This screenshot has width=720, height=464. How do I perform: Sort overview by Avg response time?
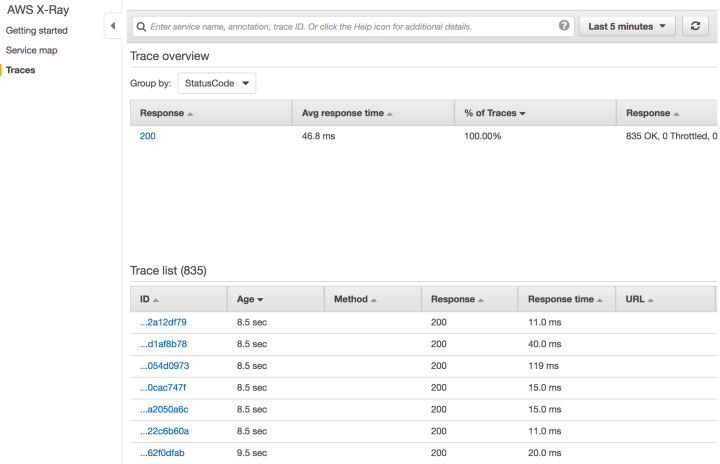click(x=373, y=113)
